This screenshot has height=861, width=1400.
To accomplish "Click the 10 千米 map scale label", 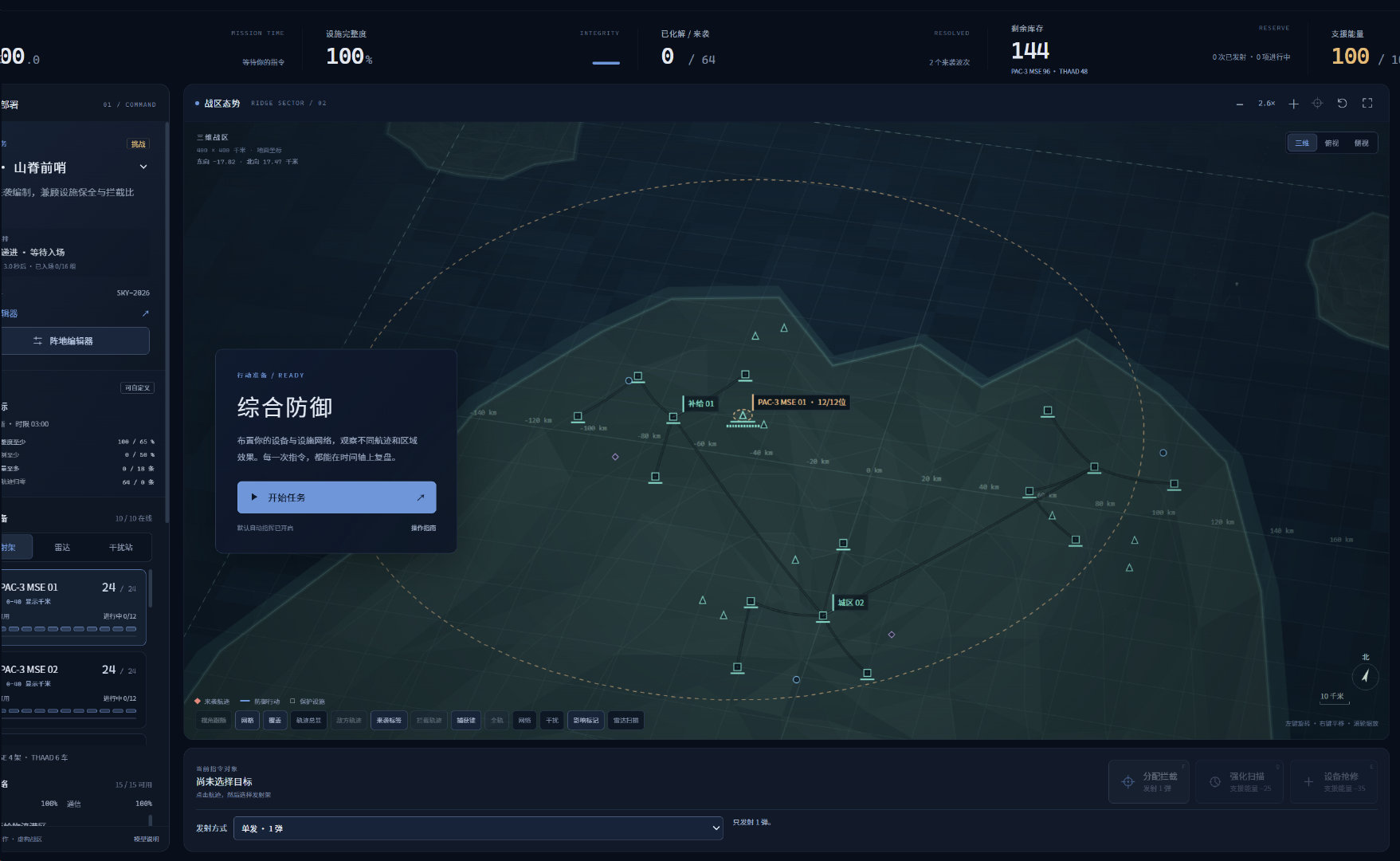I will pos(1331,697).
